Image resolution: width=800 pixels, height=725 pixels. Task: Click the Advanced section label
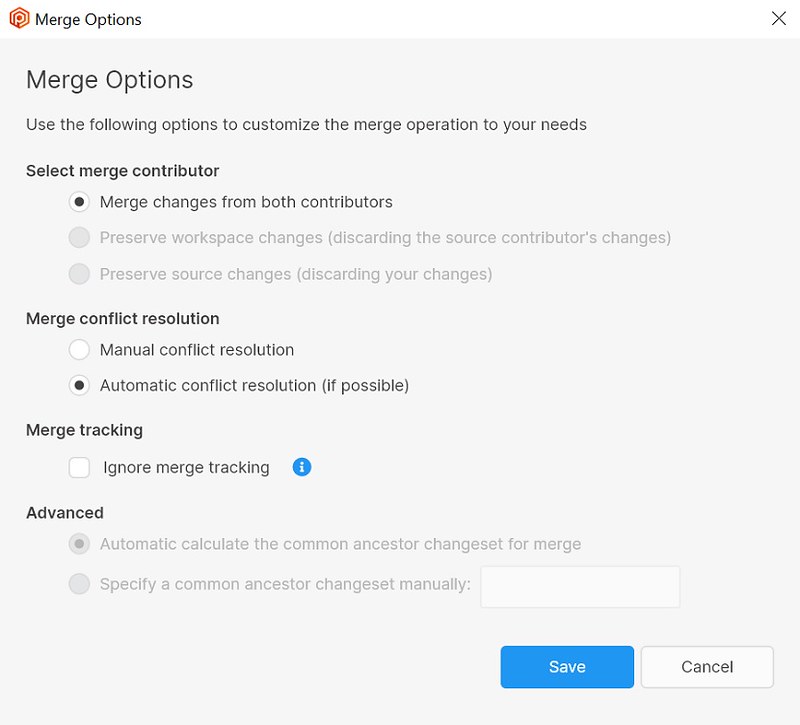coord(65,512)
